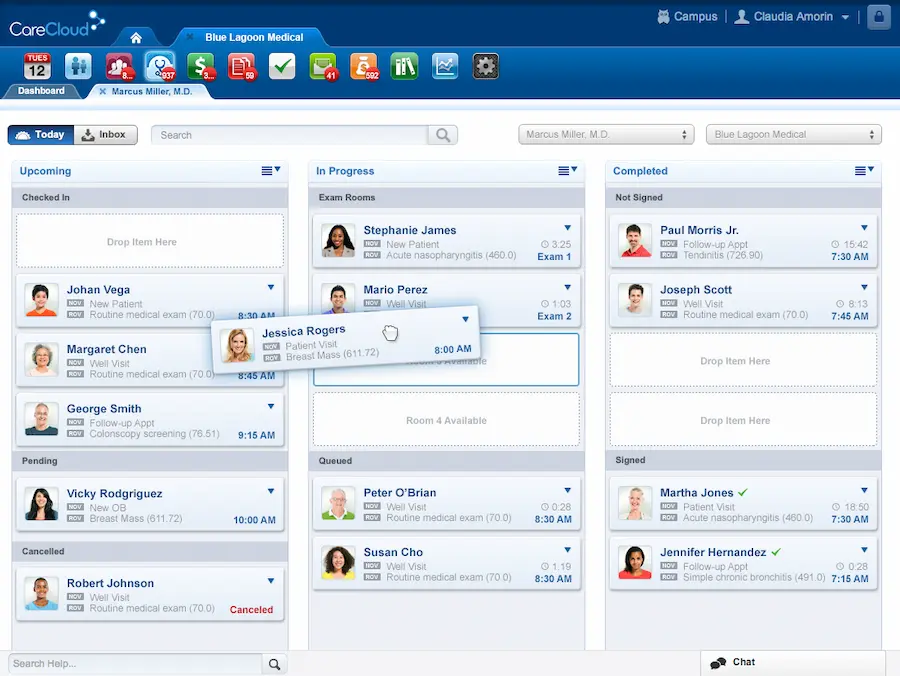Click the lock icon in the top bar

pyautogui.click(x=877, y=16)
